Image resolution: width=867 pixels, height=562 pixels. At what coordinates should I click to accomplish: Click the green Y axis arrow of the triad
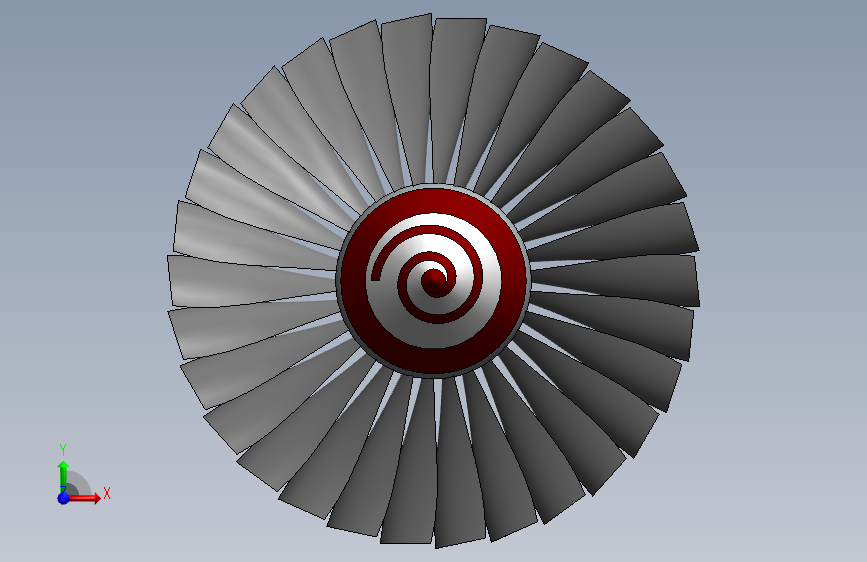[x=64, y=477]
